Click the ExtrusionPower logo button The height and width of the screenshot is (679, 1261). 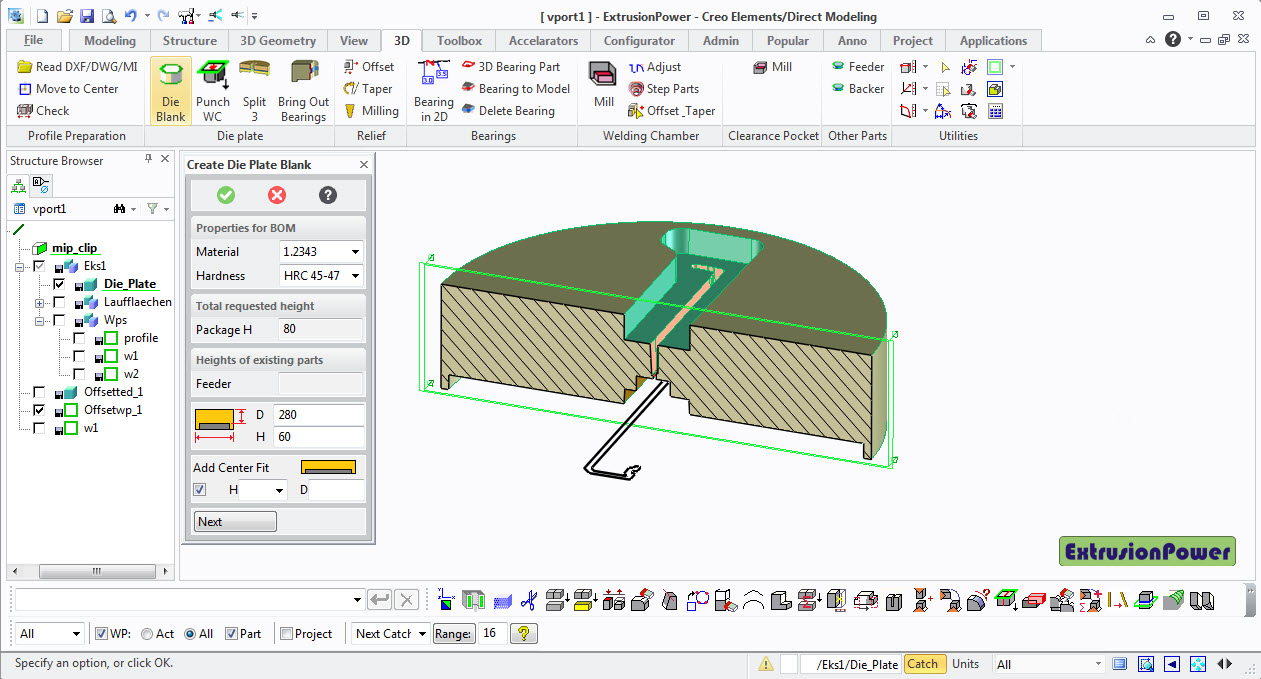[1147, 551]
